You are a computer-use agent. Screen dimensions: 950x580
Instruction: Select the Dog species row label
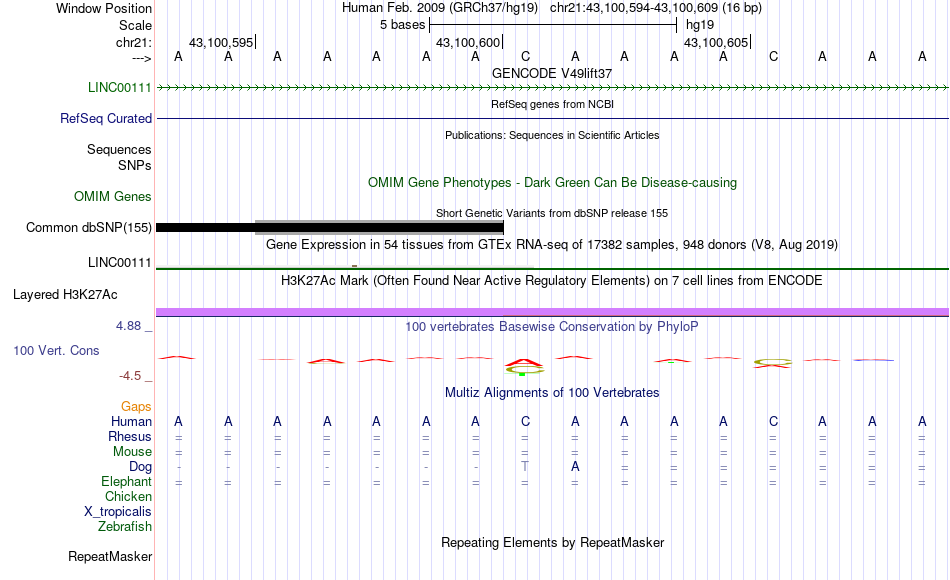pyautogui.click(x=140, y=467)
